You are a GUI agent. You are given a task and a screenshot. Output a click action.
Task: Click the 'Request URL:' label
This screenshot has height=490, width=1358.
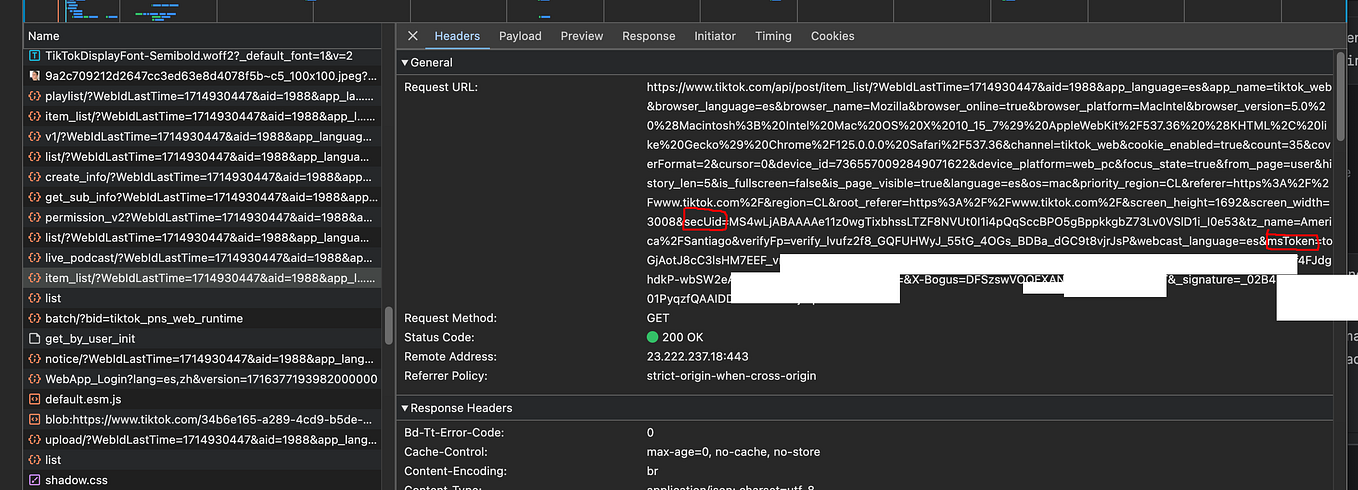[441, 88]
